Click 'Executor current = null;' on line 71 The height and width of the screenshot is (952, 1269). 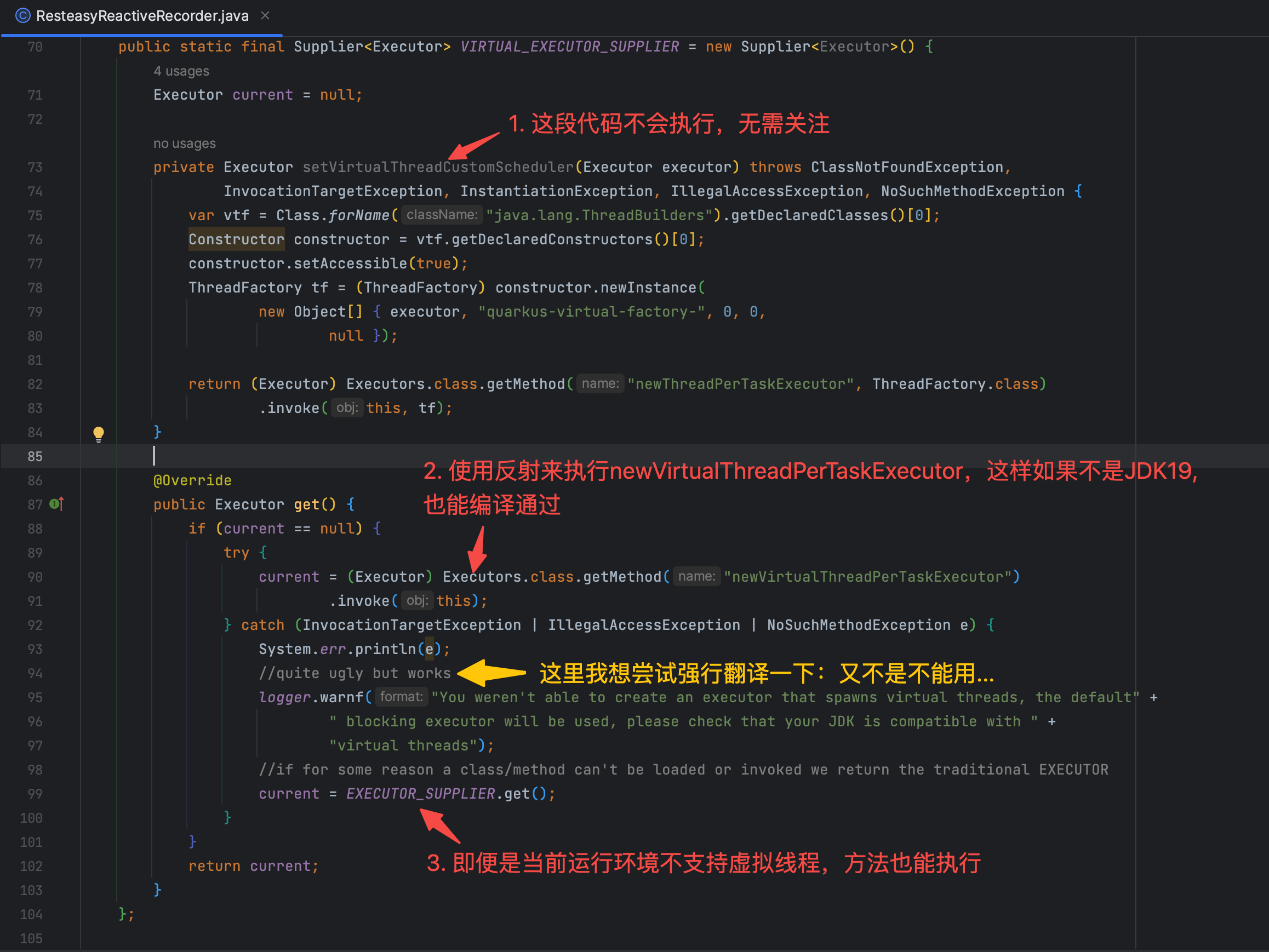pyautogui.click(x=258, y=95)
